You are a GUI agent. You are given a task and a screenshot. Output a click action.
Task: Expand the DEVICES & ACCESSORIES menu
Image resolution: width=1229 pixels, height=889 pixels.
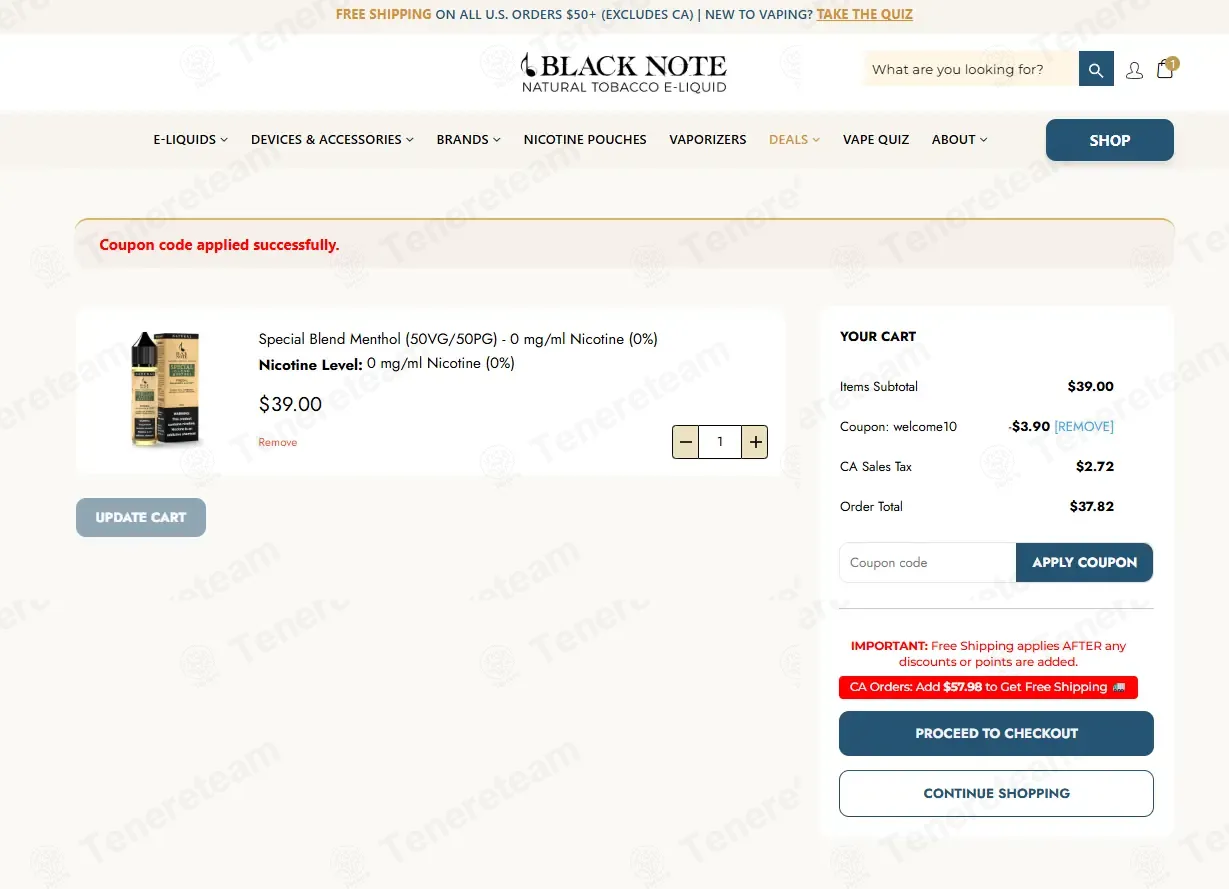(x=332, y=140)
